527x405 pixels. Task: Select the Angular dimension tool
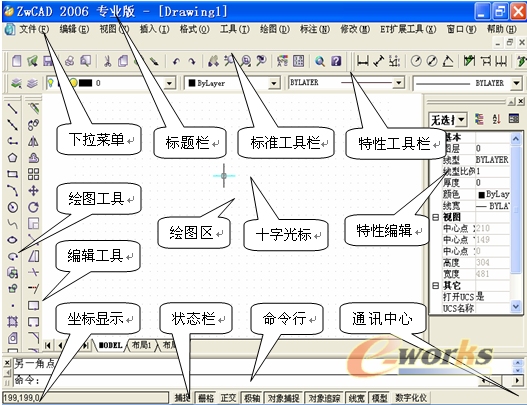[448, 61]
